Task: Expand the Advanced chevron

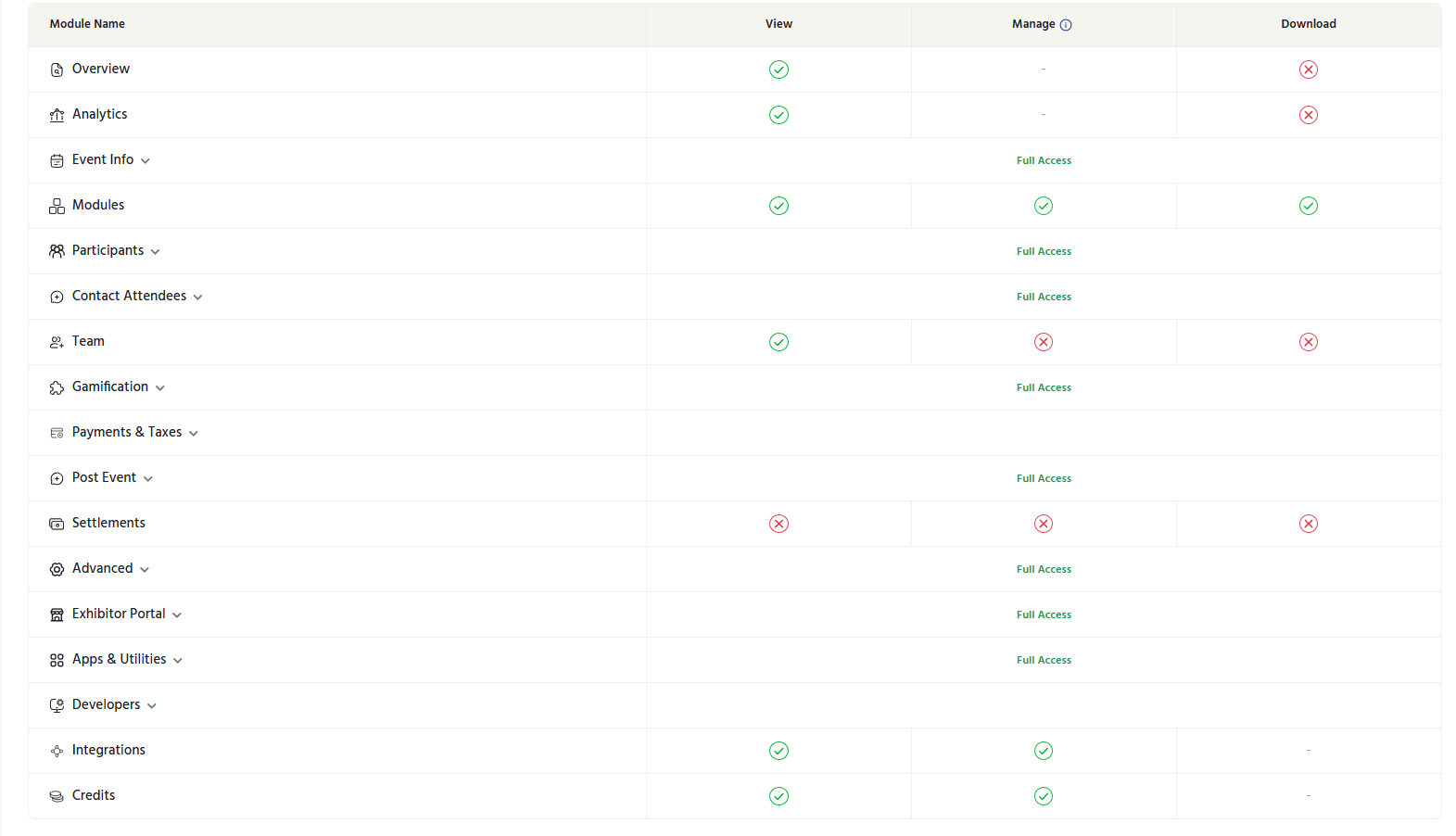Action: tap(145, 570)
